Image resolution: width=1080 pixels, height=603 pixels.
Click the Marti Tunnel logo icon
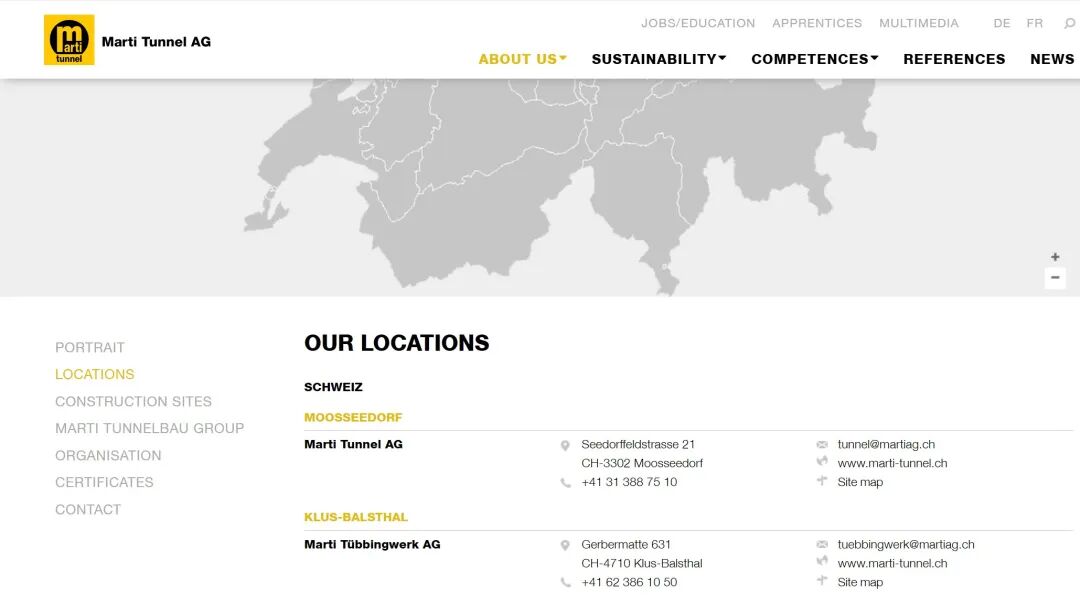click(69, 40)
